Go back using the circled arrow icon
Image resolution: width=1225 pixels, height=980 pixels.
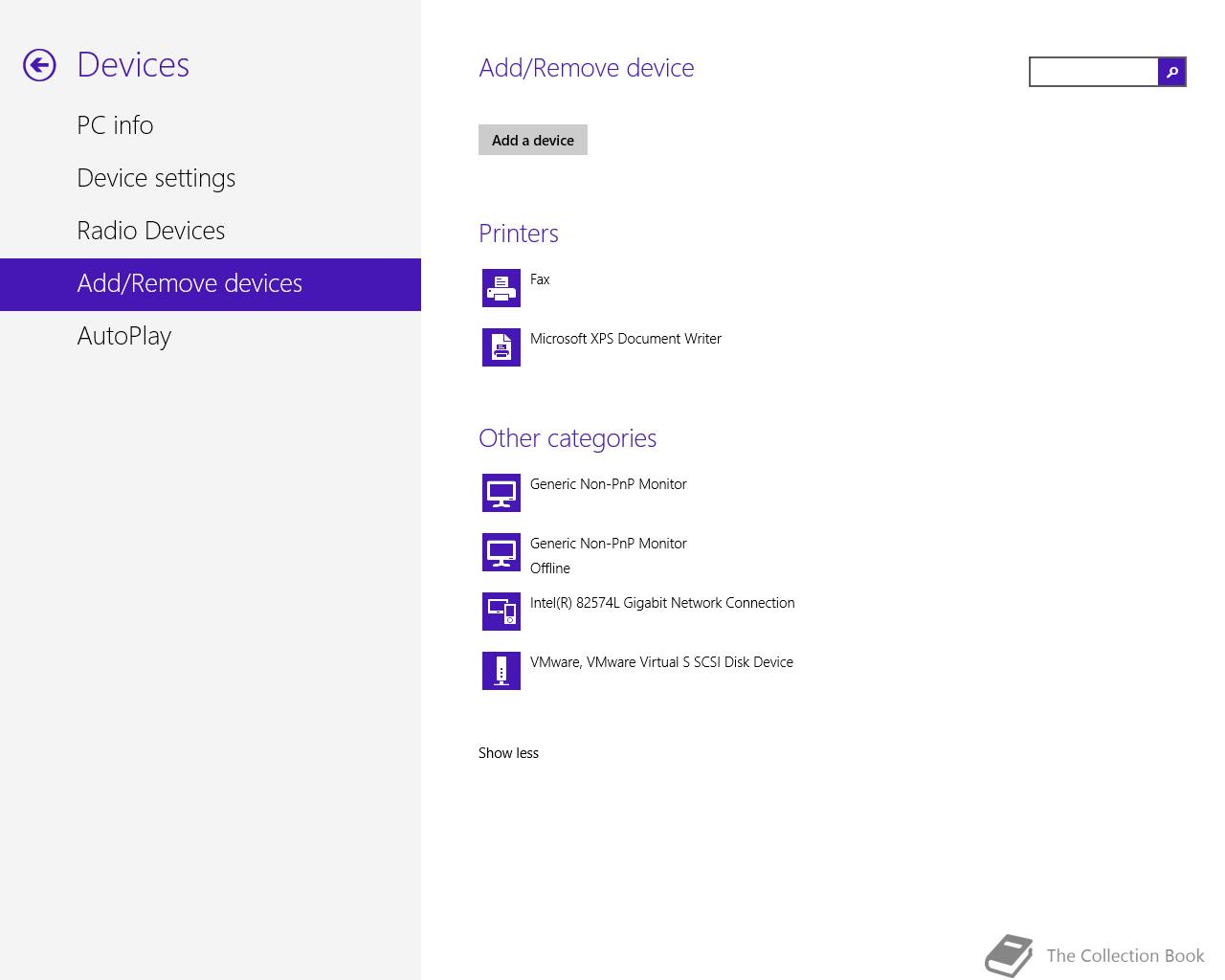39,65
